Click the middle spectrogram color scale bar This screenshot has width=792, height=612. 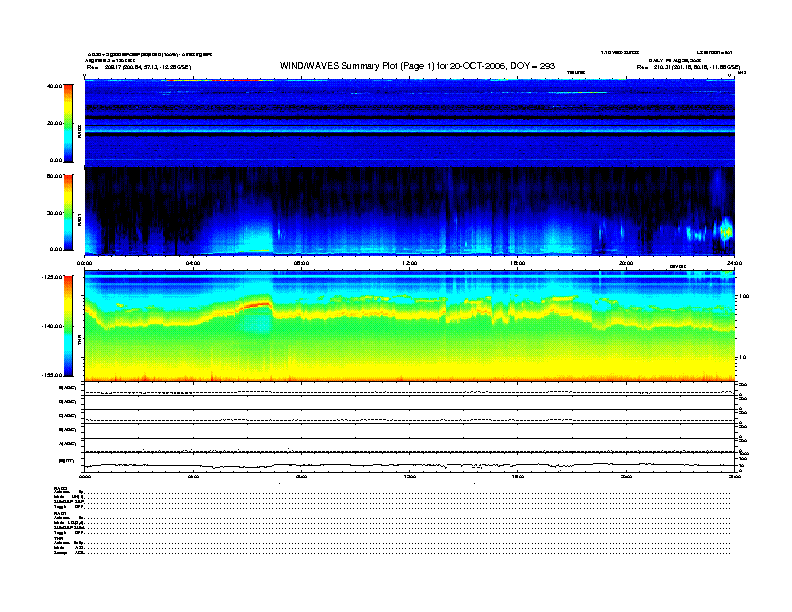click(x=68, y=213)
